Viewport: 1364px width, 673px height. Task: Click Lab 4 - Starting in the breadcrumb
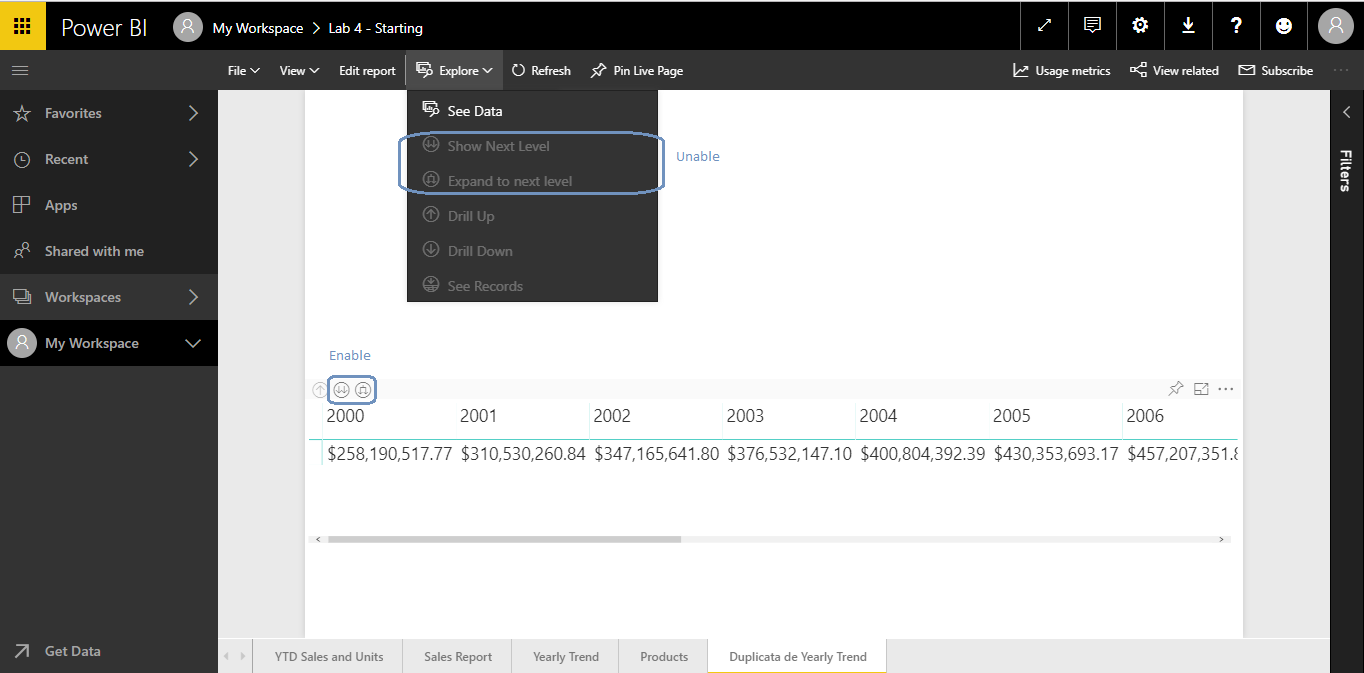pos(375,28)
